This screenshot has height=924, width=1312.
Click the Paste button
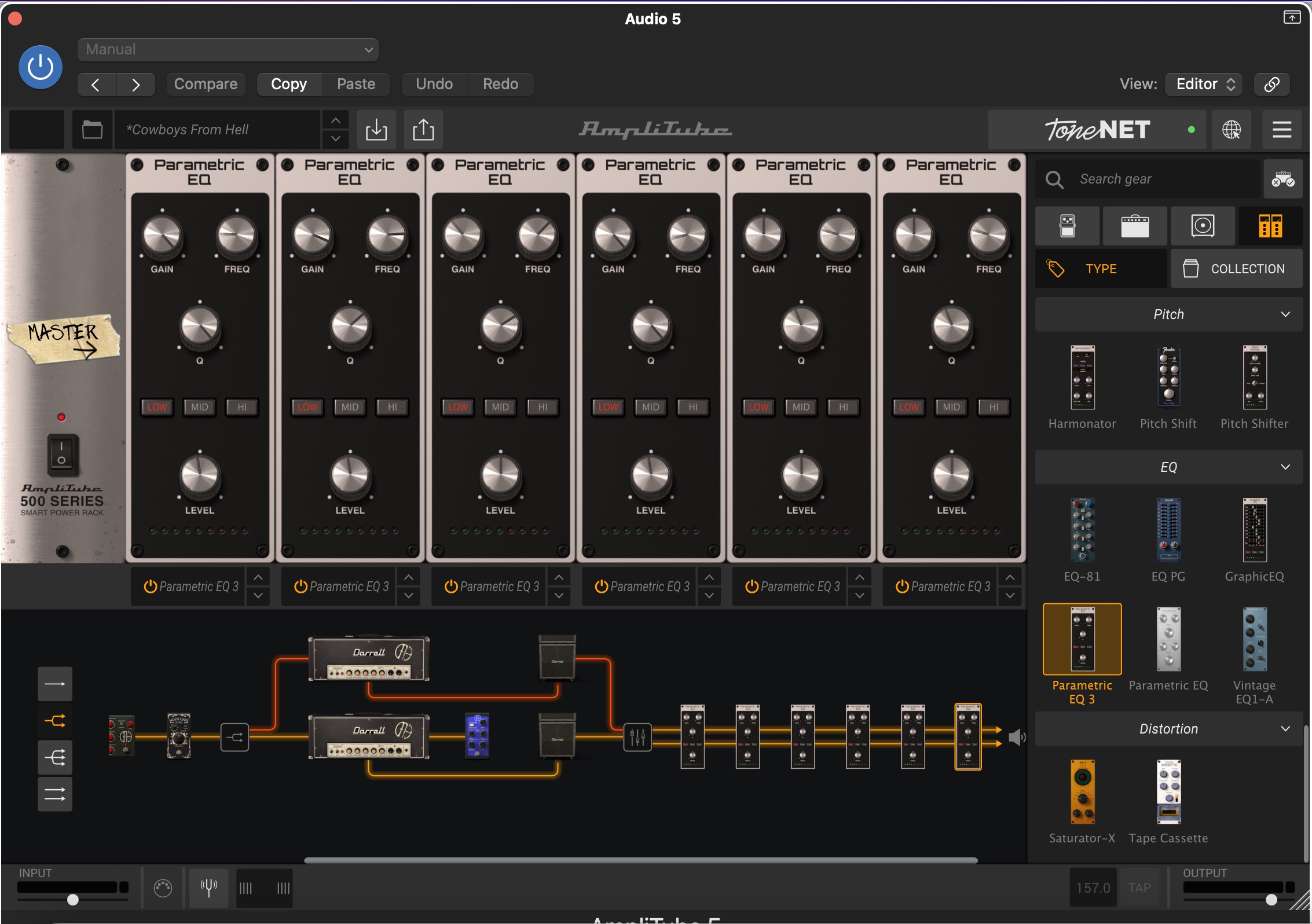(356, 85)
